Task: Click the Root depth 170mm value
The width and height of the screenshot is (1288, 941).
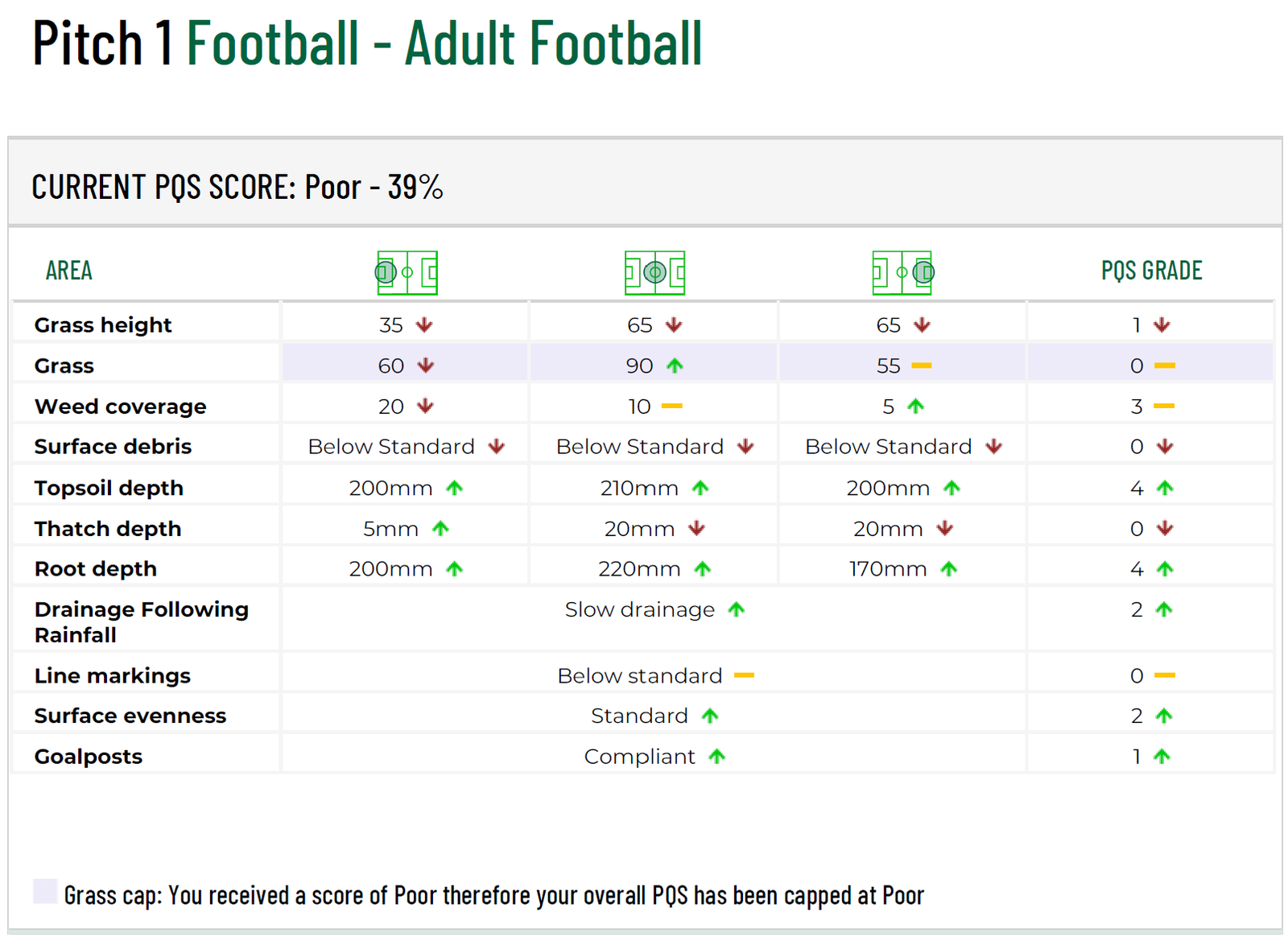Action: (x=887, y=569)
